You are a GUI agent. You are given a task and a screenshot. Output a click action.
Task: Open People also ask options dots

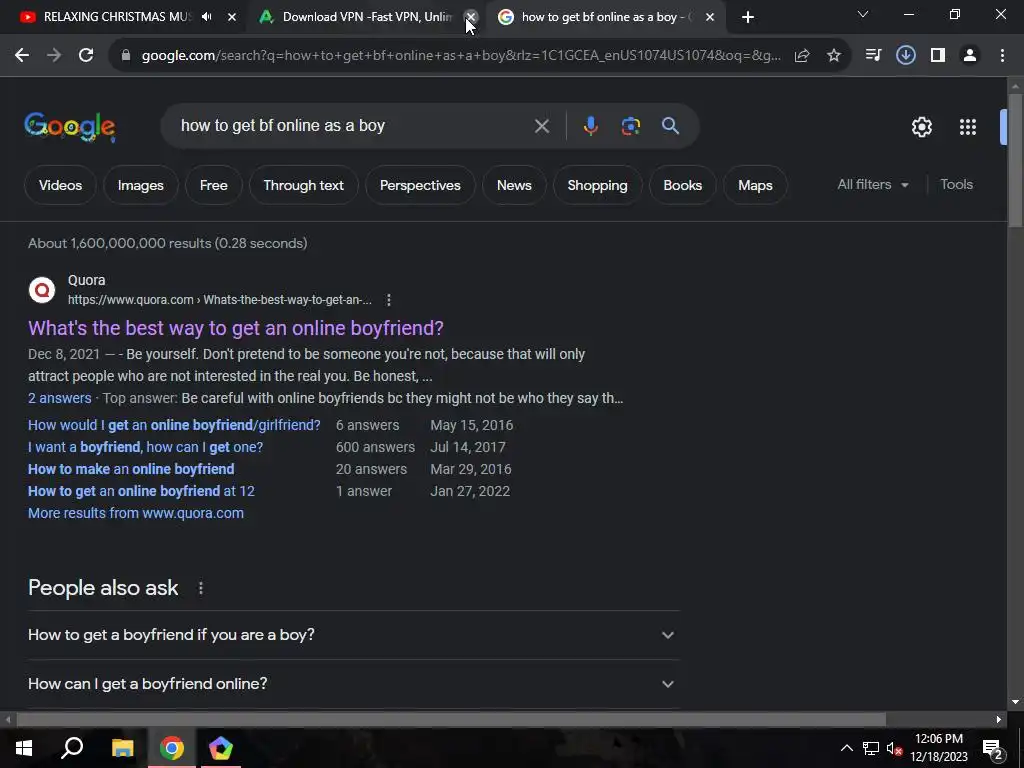pos(201,588)
